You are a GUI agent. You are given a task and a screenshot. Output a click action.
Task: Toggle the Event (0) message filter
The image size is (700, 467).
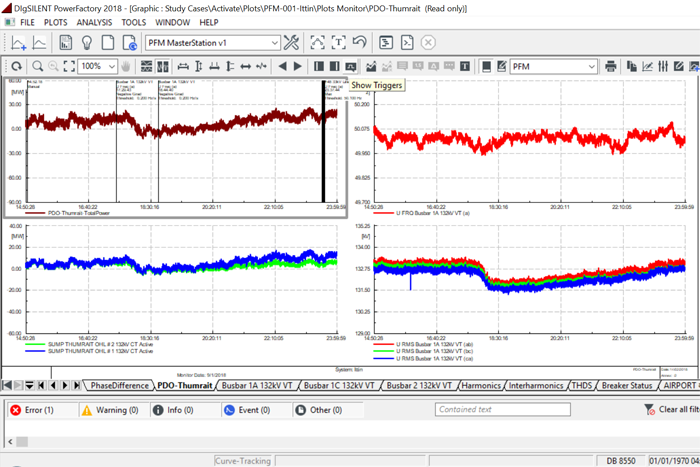[253, 409]
